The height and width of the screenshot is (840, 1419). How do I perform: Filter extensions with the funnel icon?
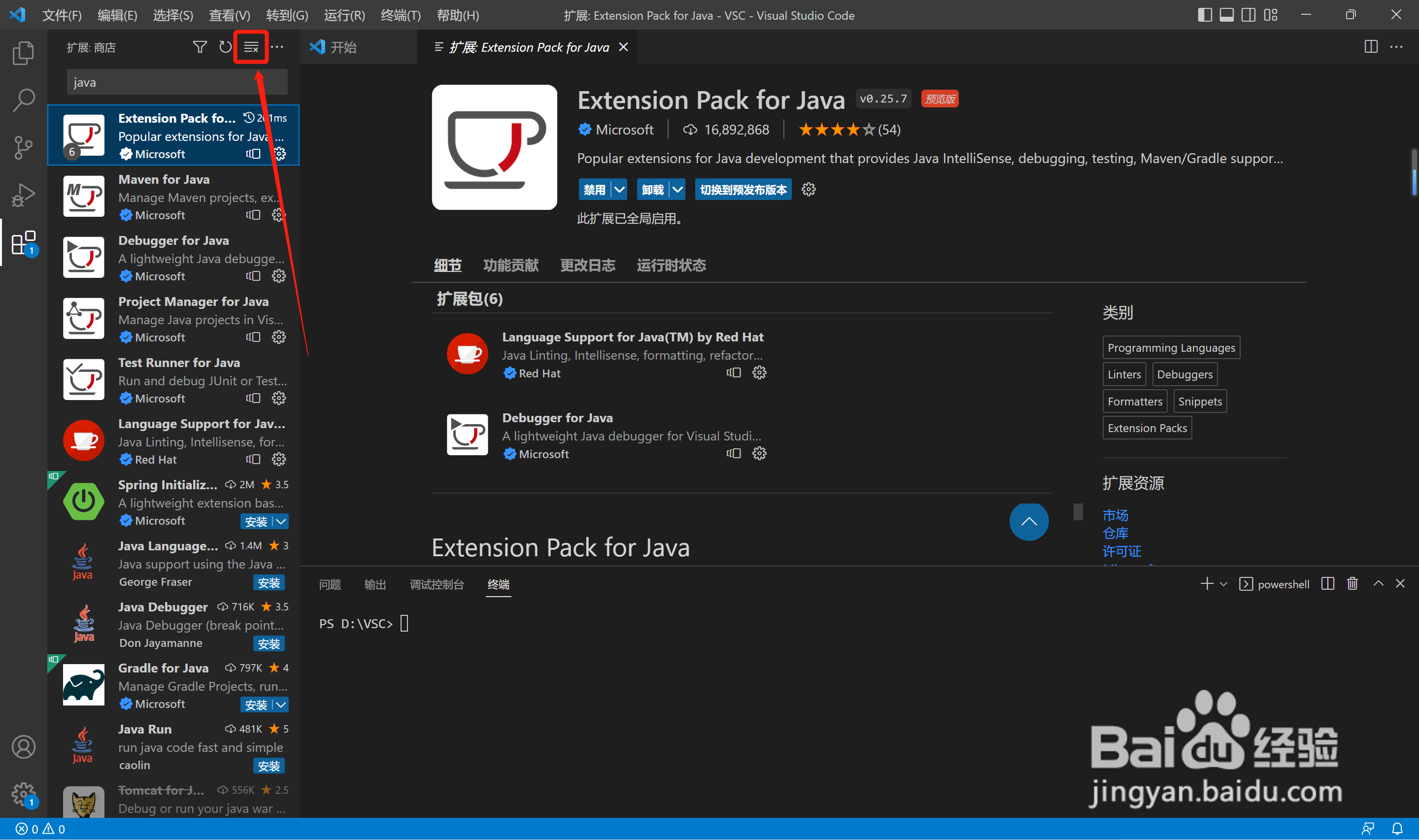pos(200,47)
